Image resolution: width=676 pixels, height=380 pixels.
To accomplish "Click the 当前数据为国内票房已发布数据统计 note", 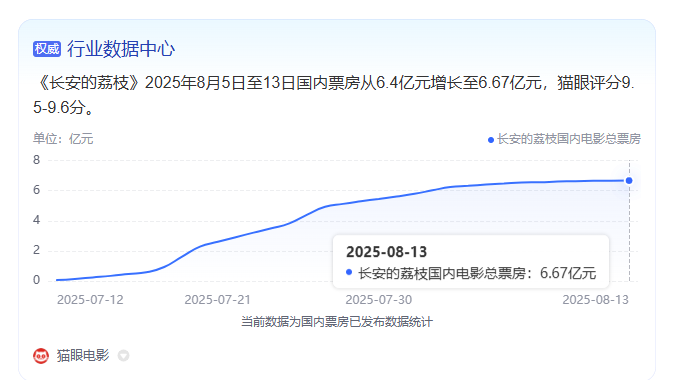I will point(337,322).
